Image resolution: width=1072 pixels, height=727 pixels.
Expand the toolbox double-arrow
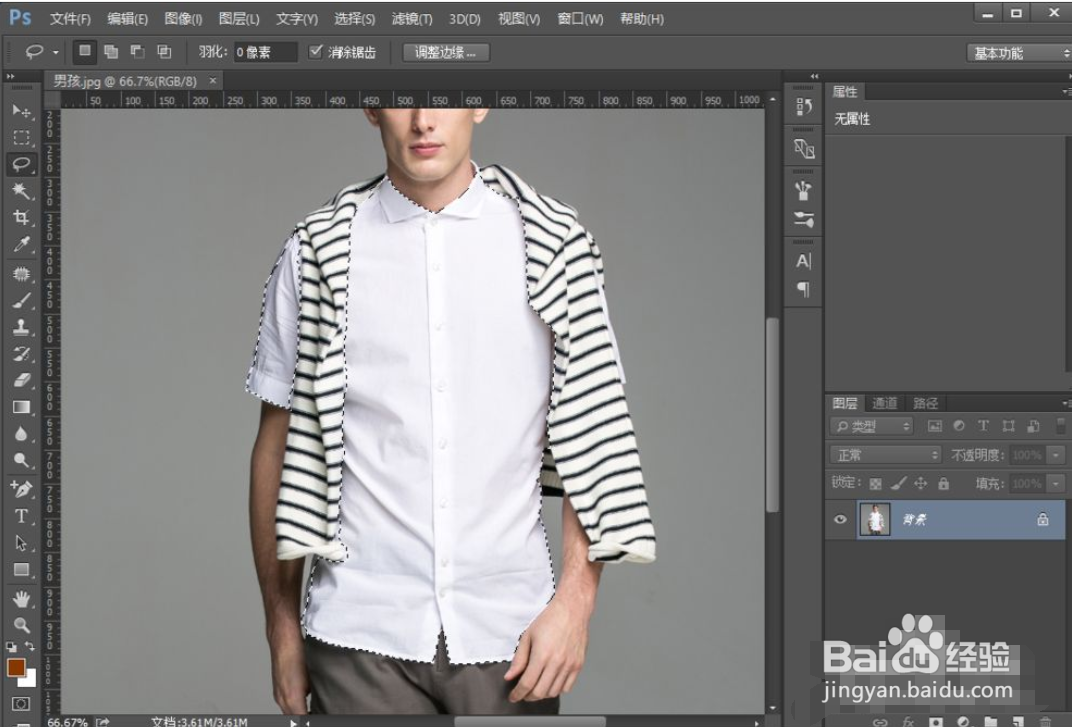(10, 77)
